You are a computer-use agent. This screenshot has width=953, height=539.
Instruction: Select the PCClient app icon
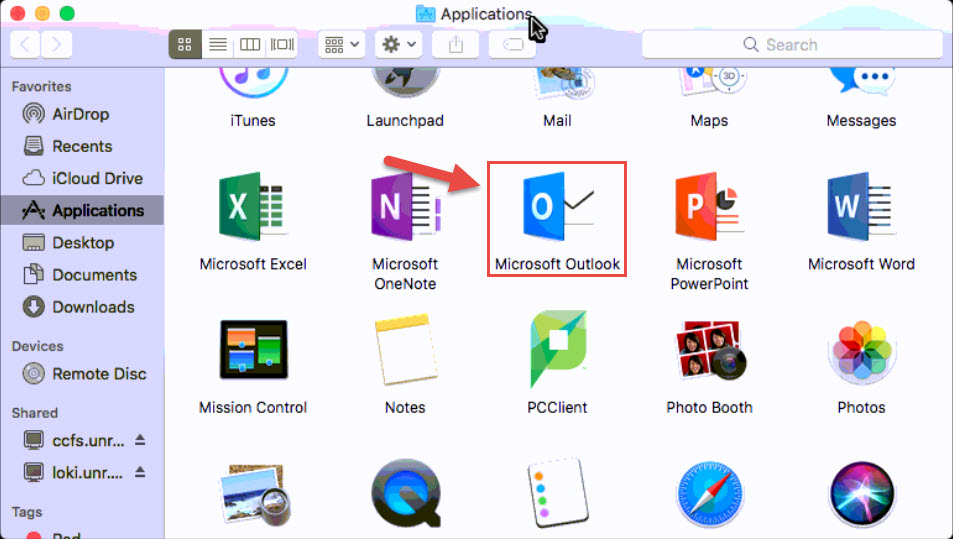(557, 349)
